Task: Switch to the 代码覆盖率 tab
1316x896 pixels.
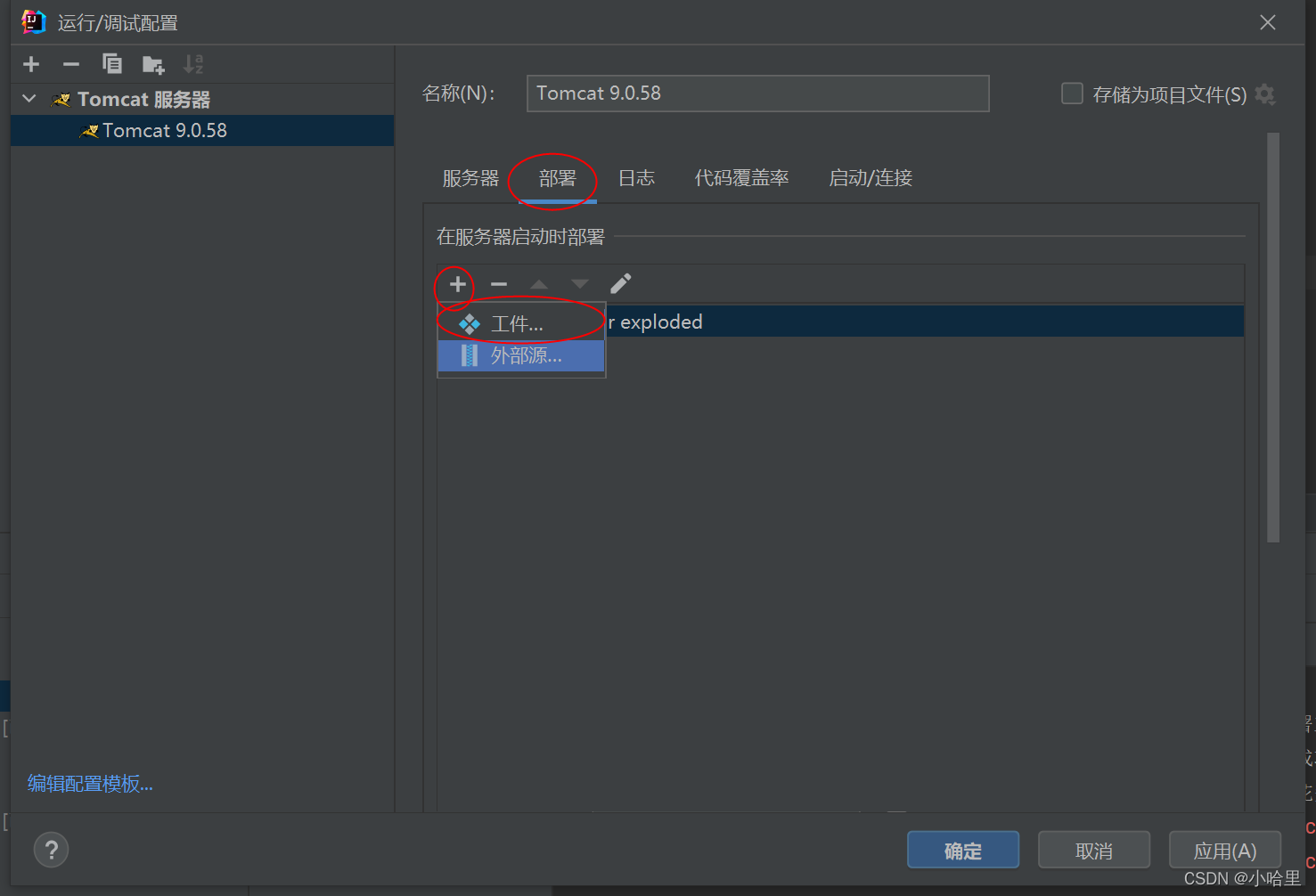Action: [741, 178]
